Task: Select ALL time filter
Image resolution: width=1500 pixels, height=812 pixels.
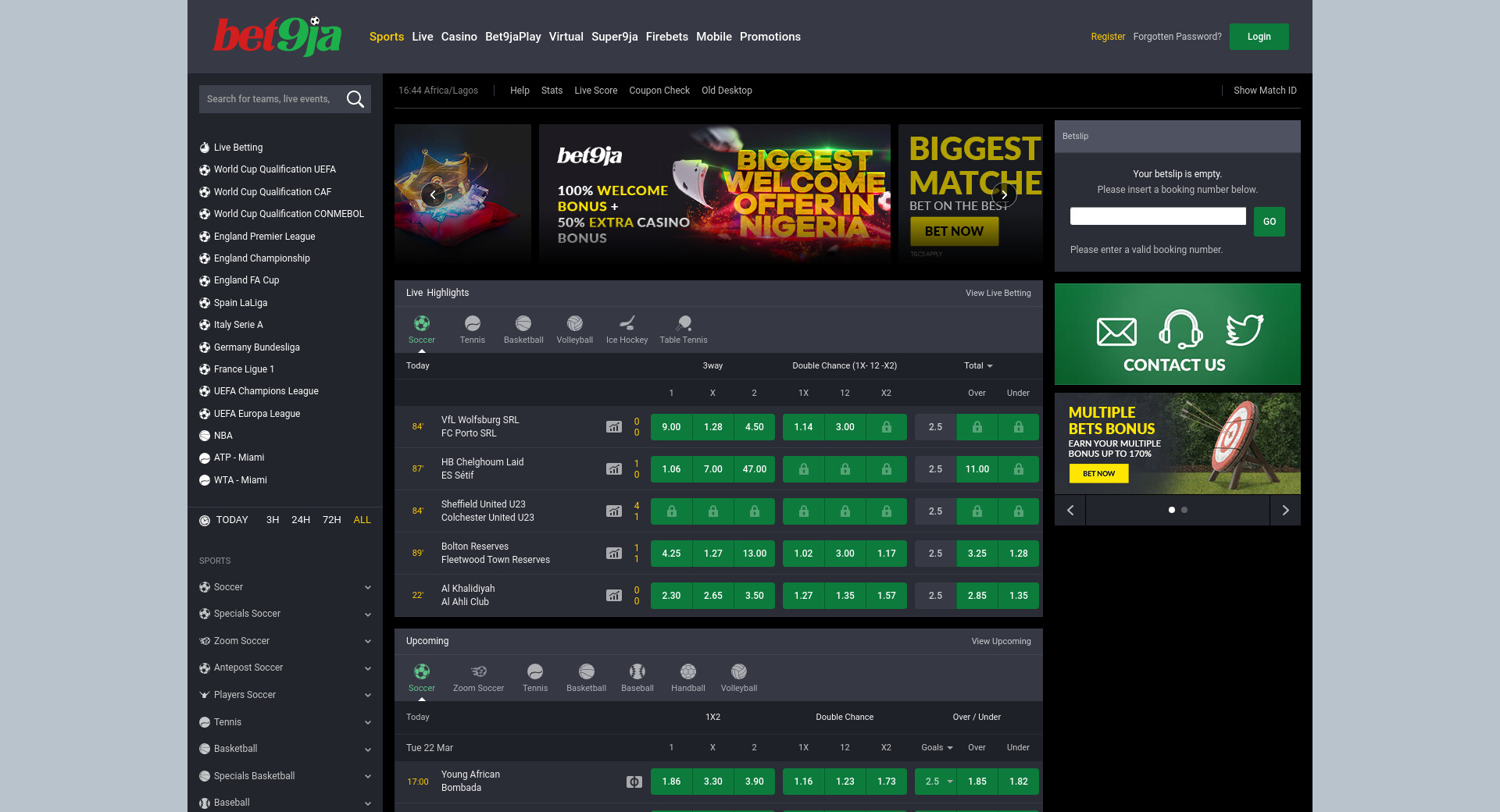Action: coord(362,520)
